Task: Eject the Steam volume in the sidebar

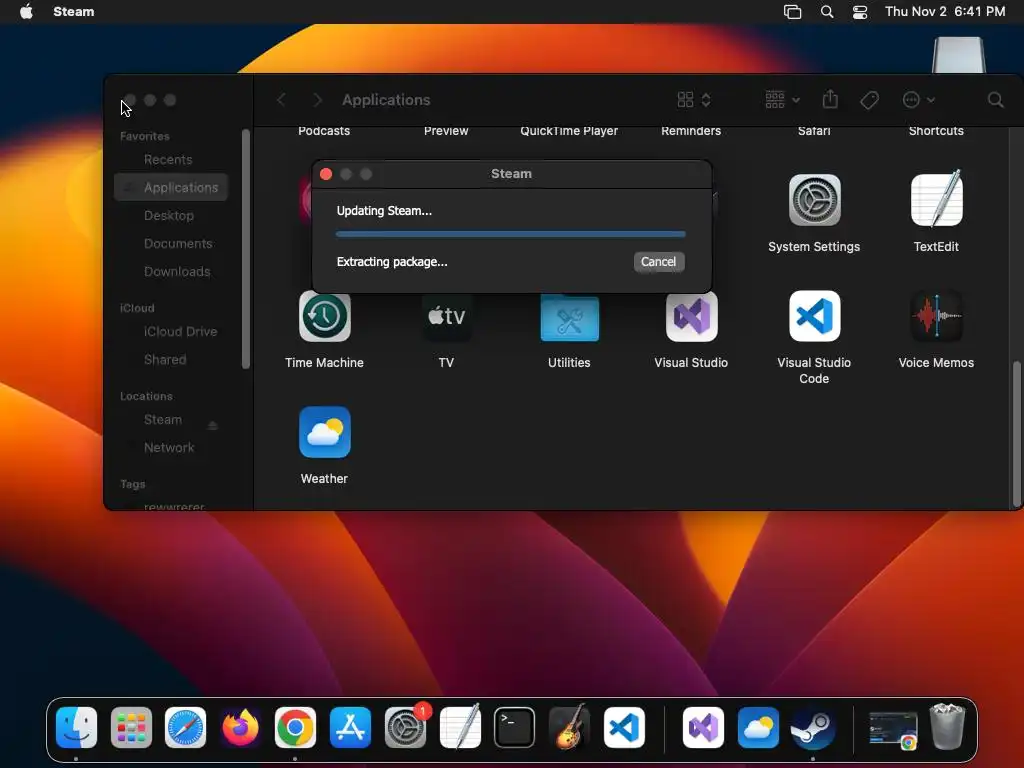Action: [x=213, y=426]
